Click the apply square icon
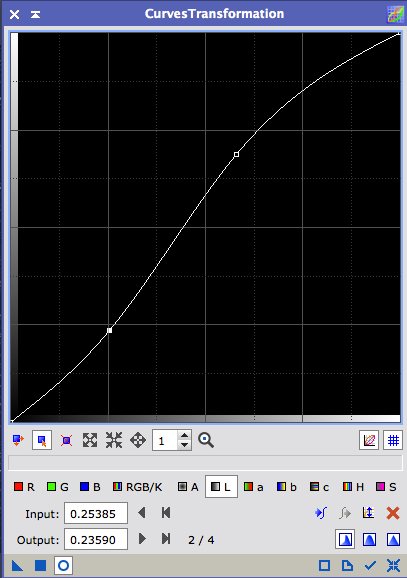 pos(40,565)
